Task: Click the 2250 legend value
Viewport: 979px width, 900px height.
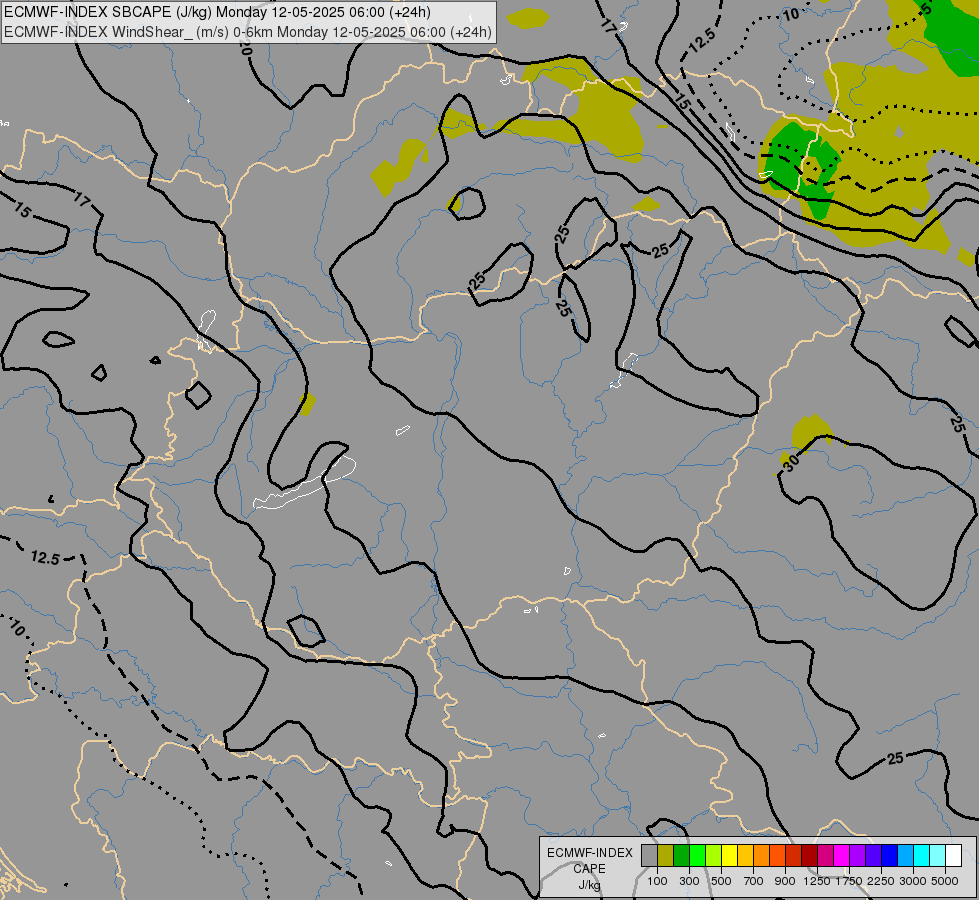Action: (x=881, y=881)
